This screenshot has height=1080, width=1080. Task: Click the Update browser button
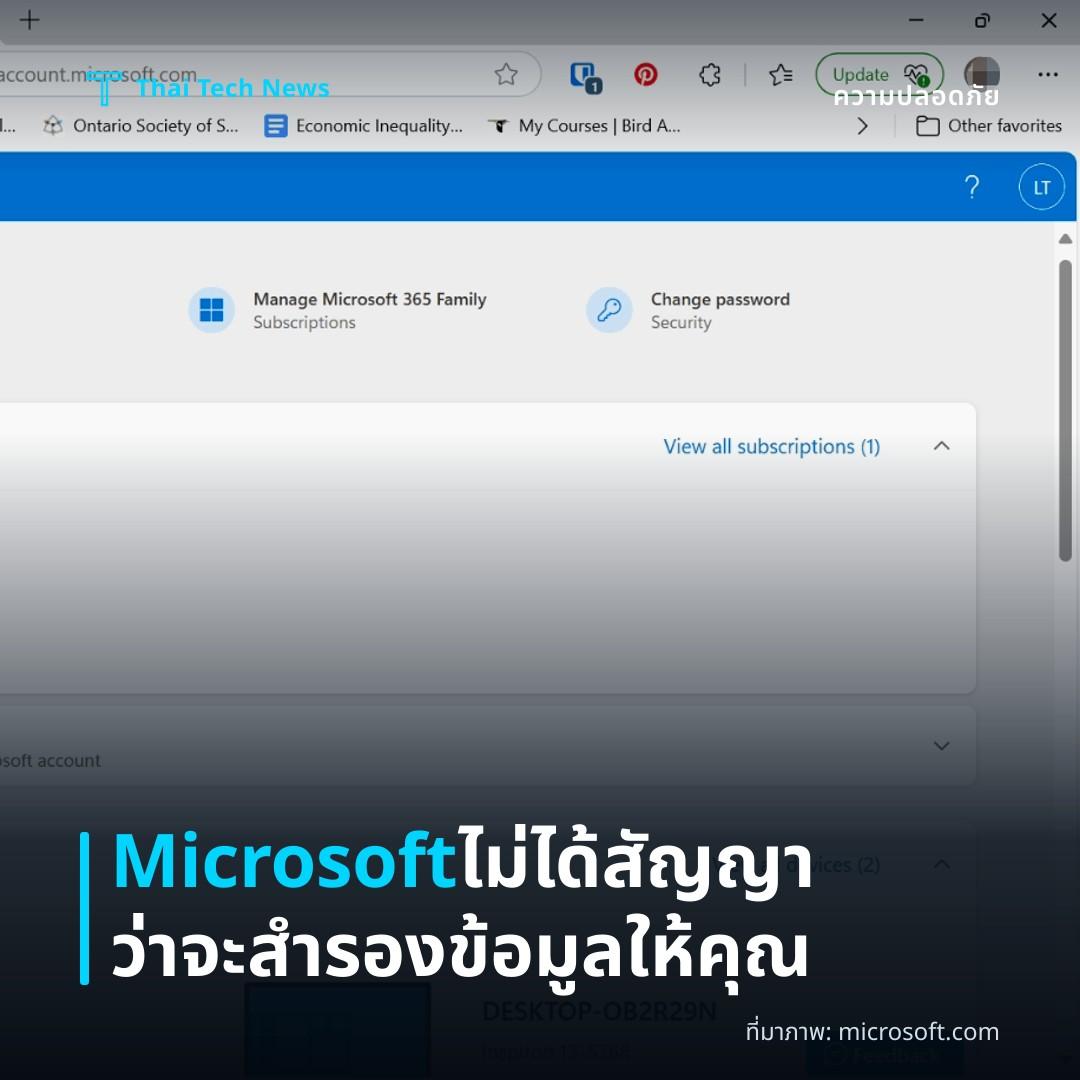(880, 74)
